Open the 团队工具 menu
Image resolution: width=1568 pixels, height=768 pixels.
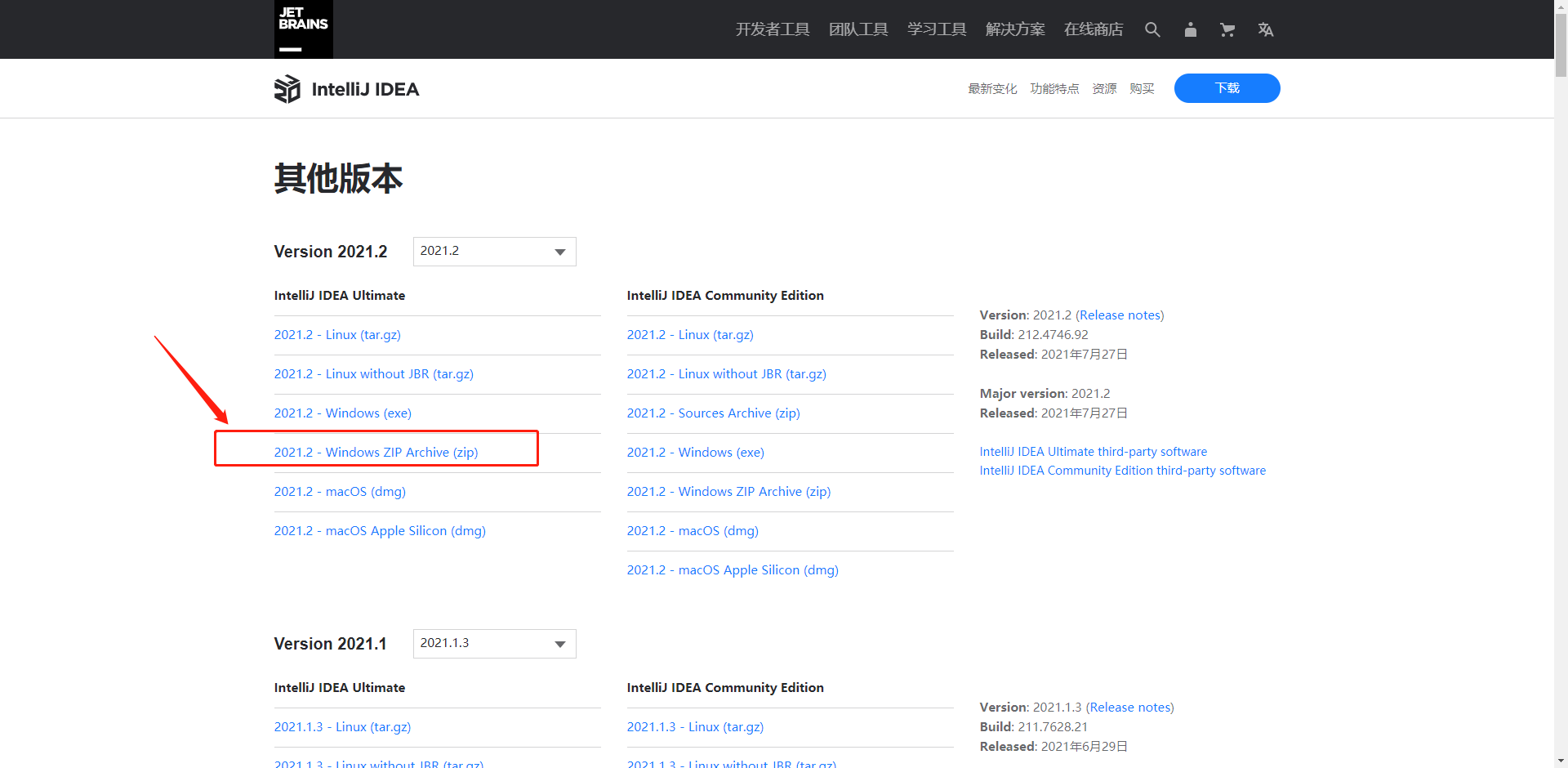[x=858, y=29]
